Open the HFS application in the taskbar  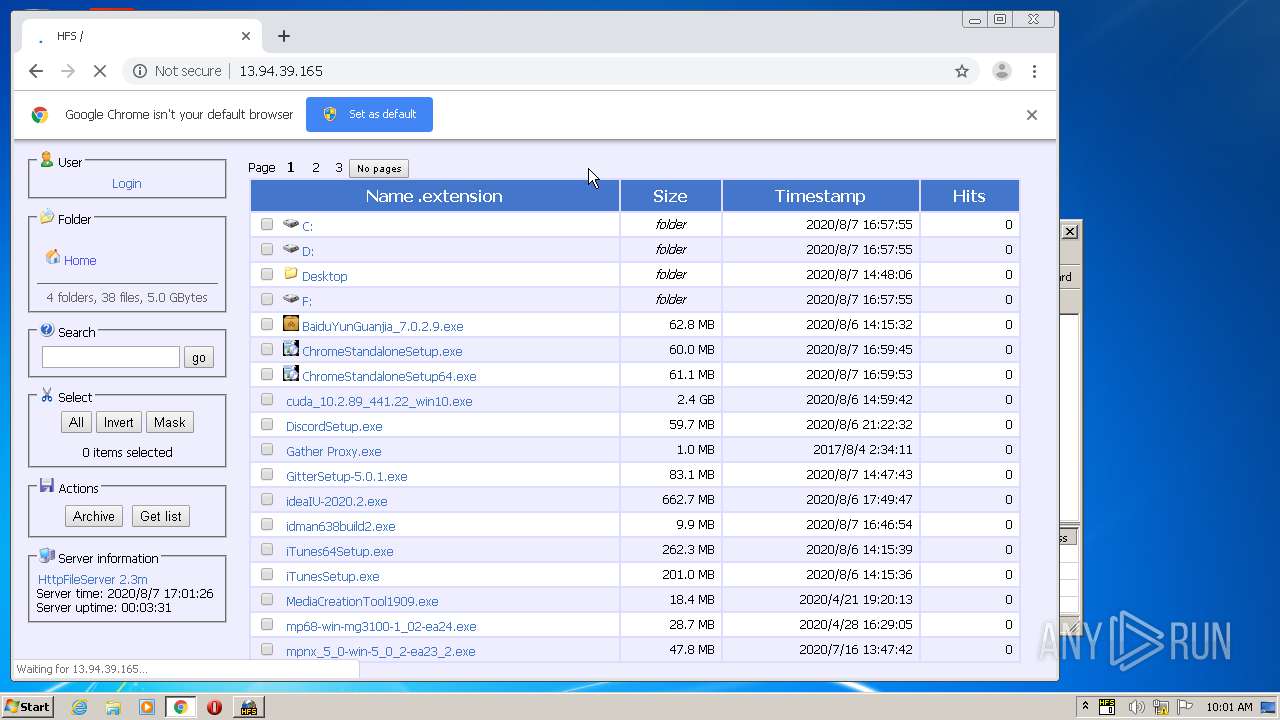point(248,707)
